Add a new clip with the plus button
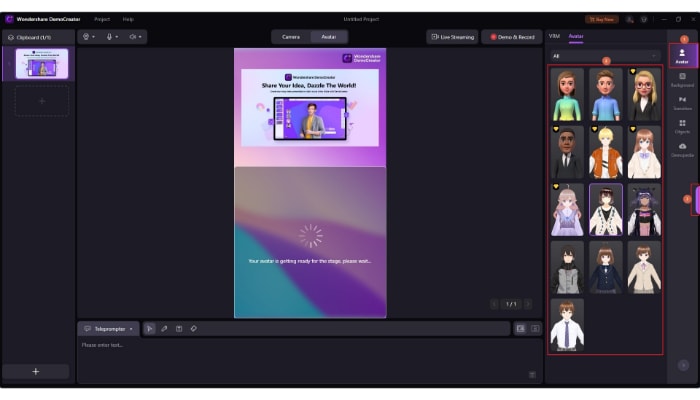The width and height of the screenshot is (700, 400). (36, 371)
